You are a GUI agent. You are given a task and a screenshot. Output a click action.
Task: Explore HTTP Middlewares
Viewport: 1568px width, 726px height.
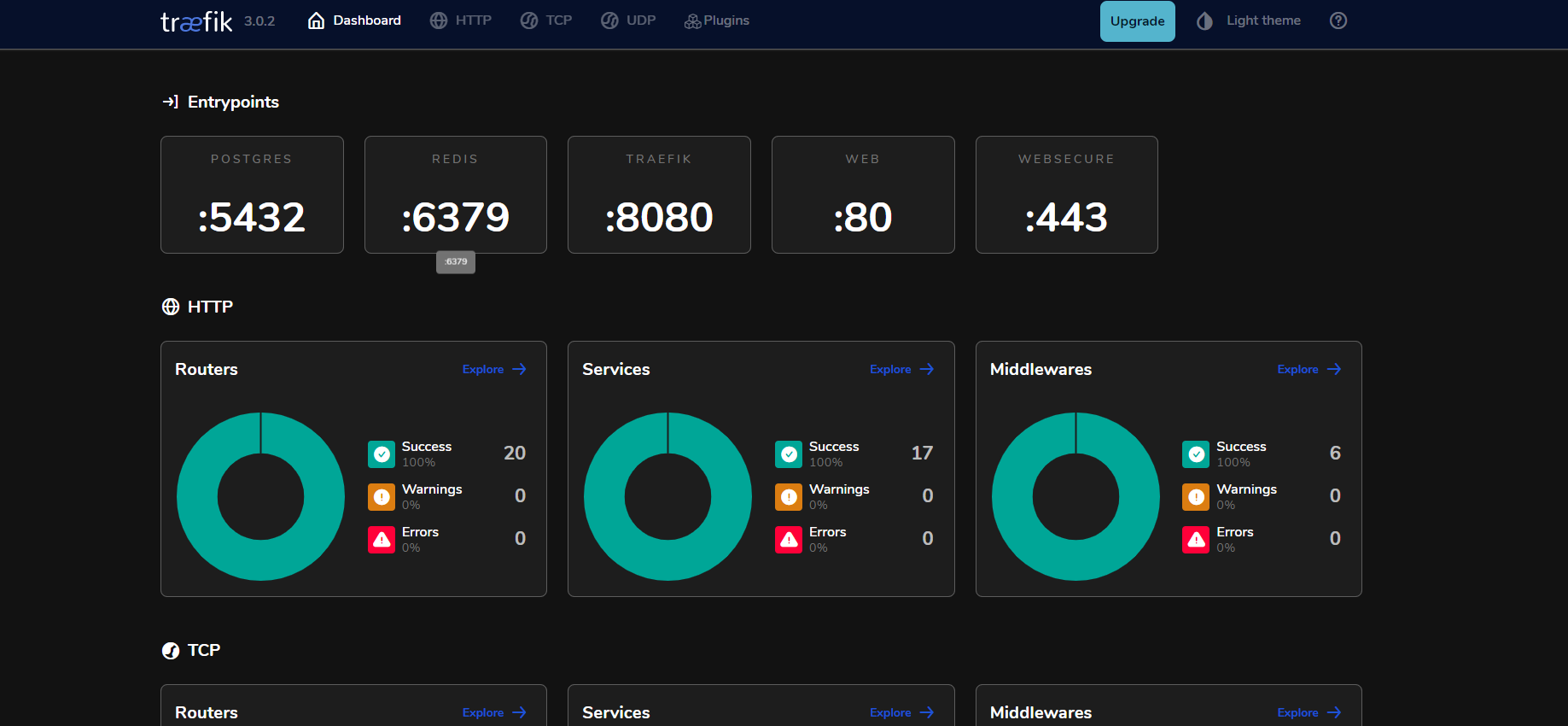(x=1309, y=369)
